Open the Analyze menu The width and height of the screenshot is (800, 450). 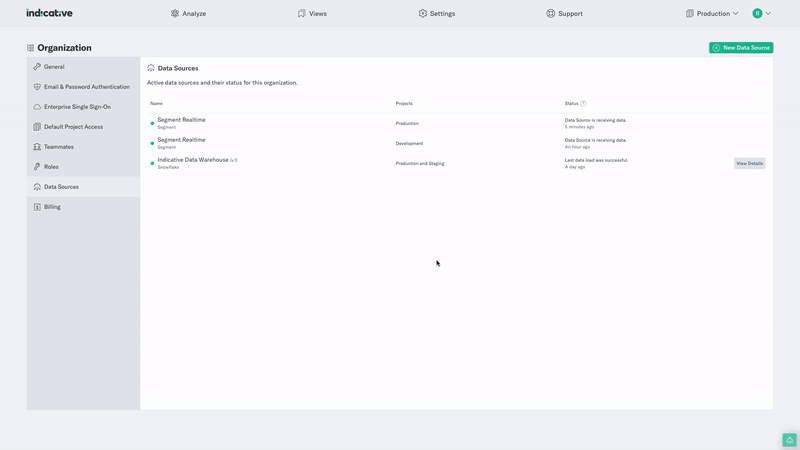tap(188, 14)
